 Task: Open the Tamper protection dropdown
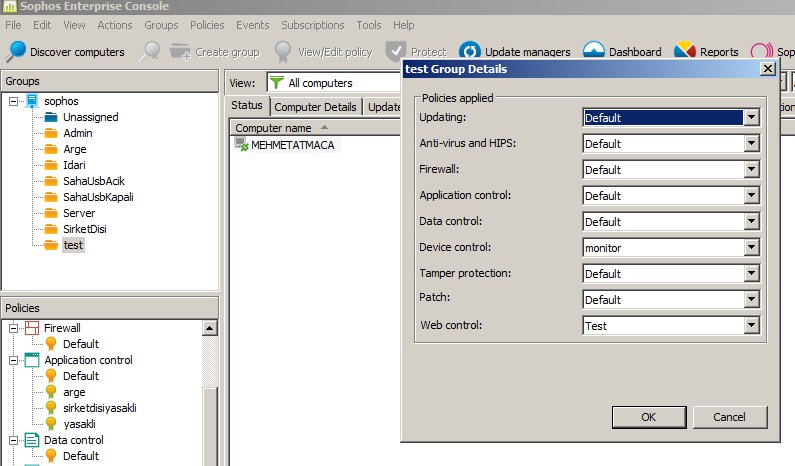(x=751, y=274)
